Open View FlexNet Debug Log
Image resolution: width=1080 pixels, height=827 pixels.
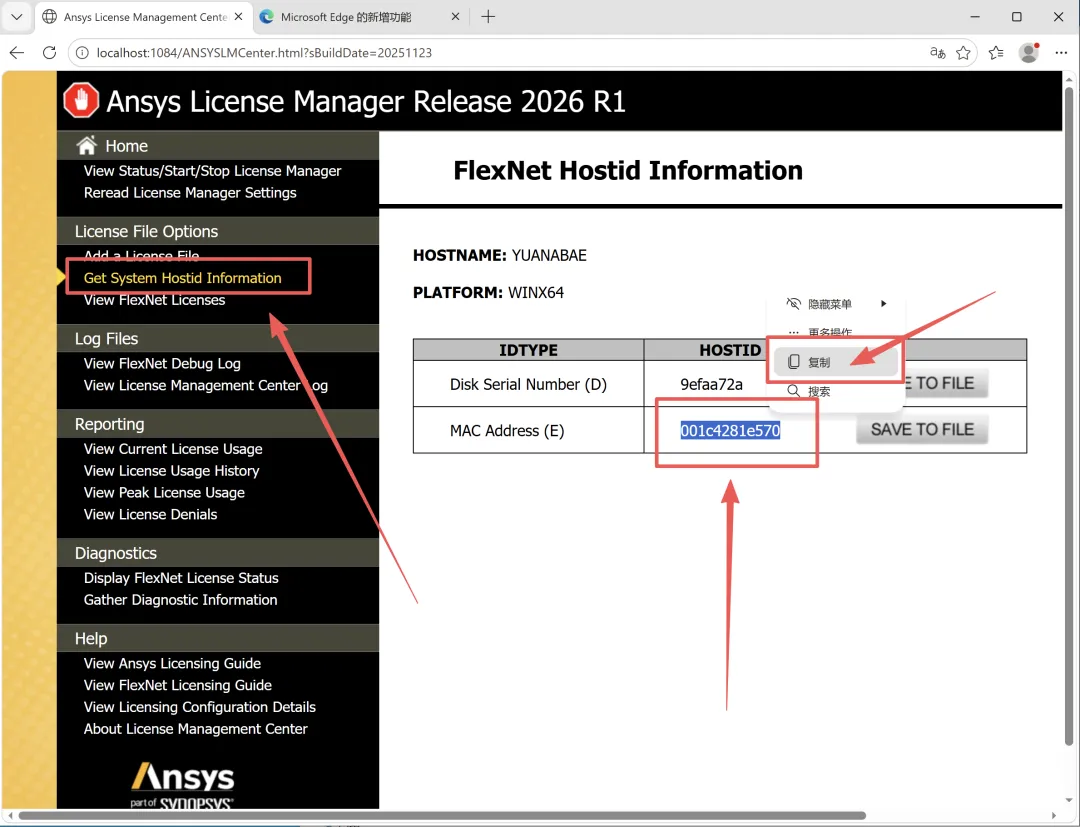(x=162, y=364)
